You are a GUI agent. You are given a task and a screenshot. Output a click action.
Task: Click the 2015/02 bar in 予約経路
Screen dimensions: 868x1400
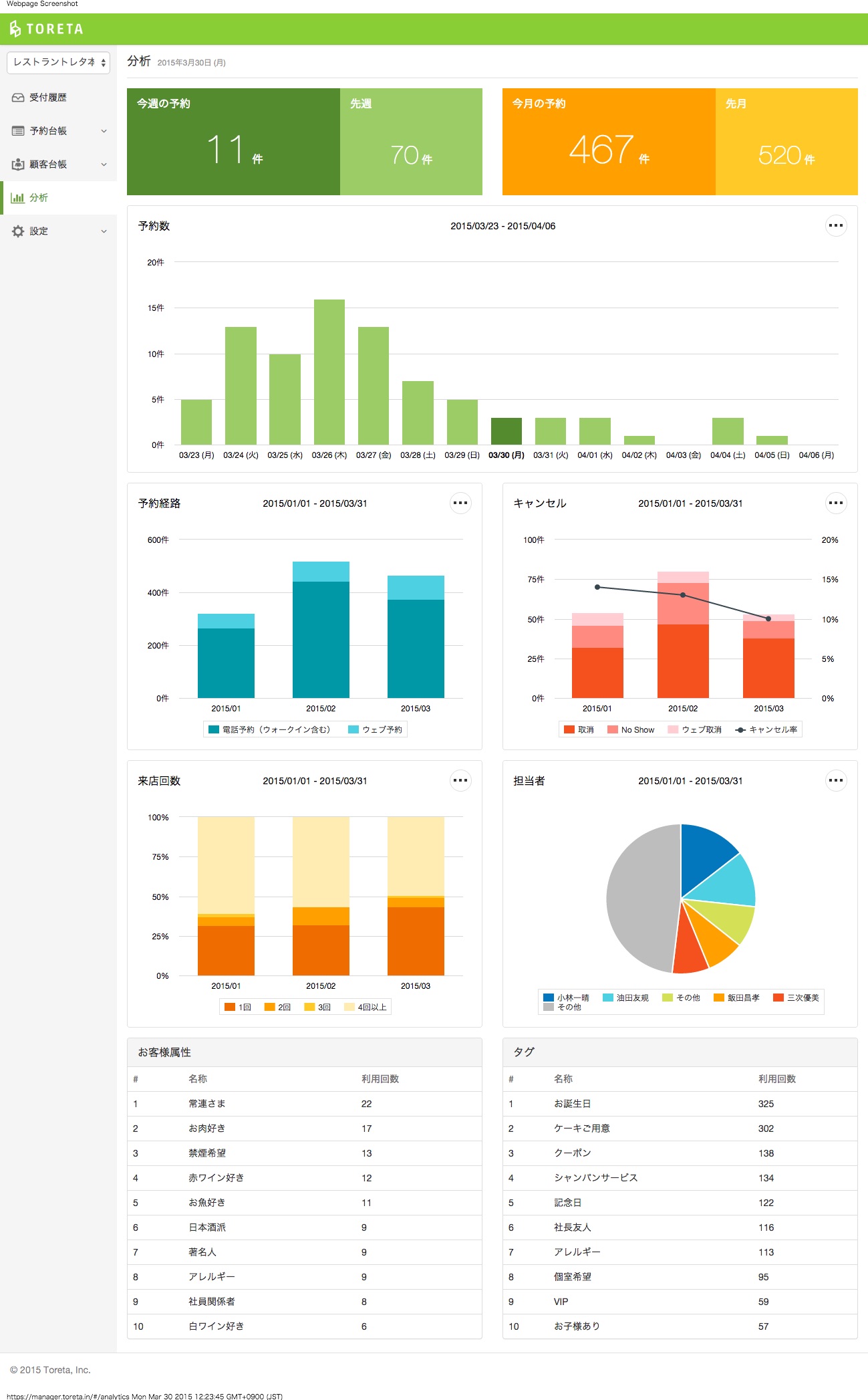click(x=321, y=630)
